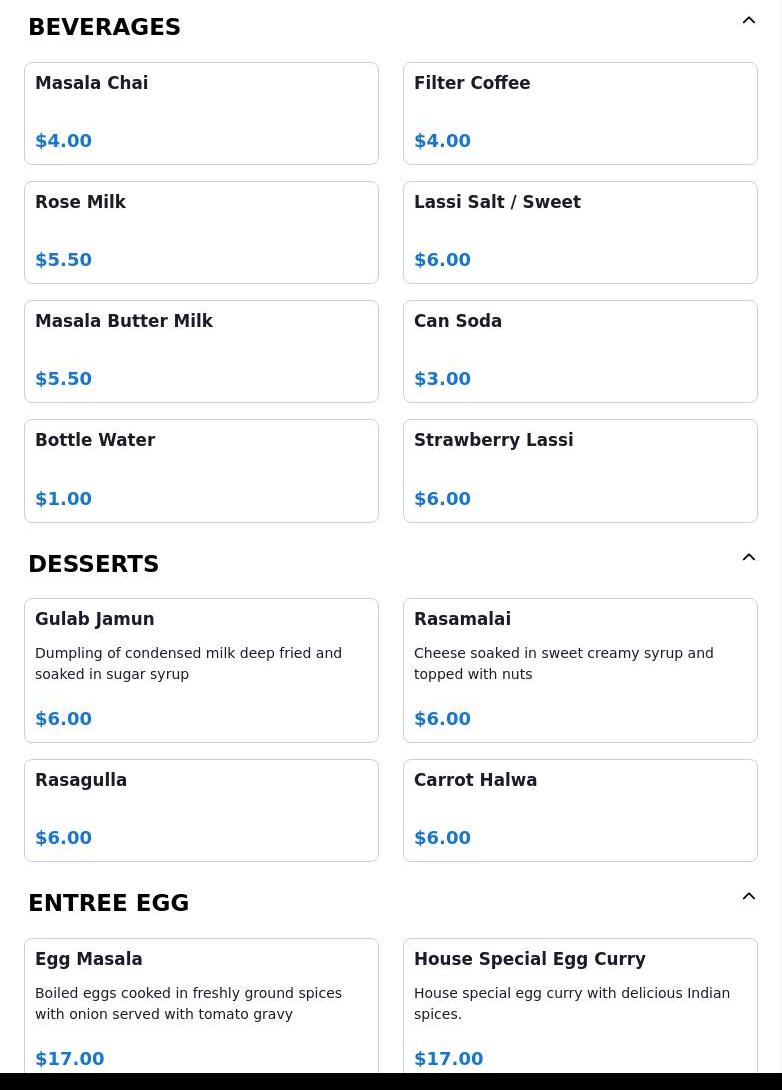Add Bottle Water from the menu
The height and width of the screenshot is (1090, 782).
coord(201,470)
